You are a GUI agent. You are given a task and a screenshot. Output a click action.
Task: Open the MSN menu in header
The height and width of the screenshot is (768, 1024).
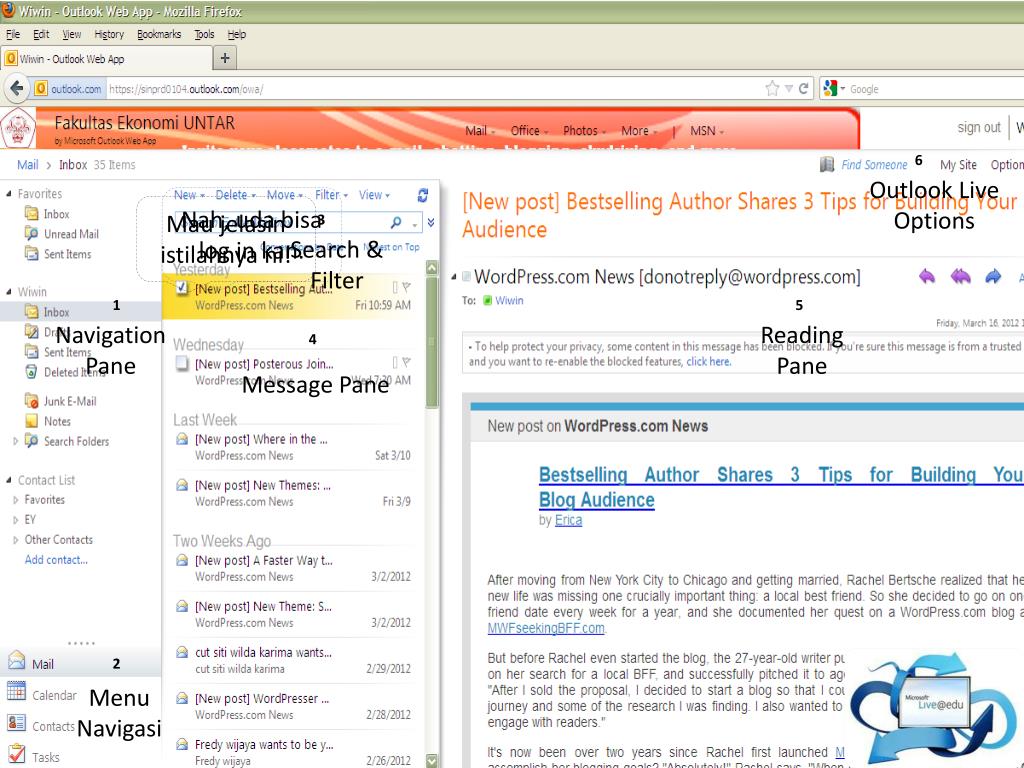click(x=707, y=131)
